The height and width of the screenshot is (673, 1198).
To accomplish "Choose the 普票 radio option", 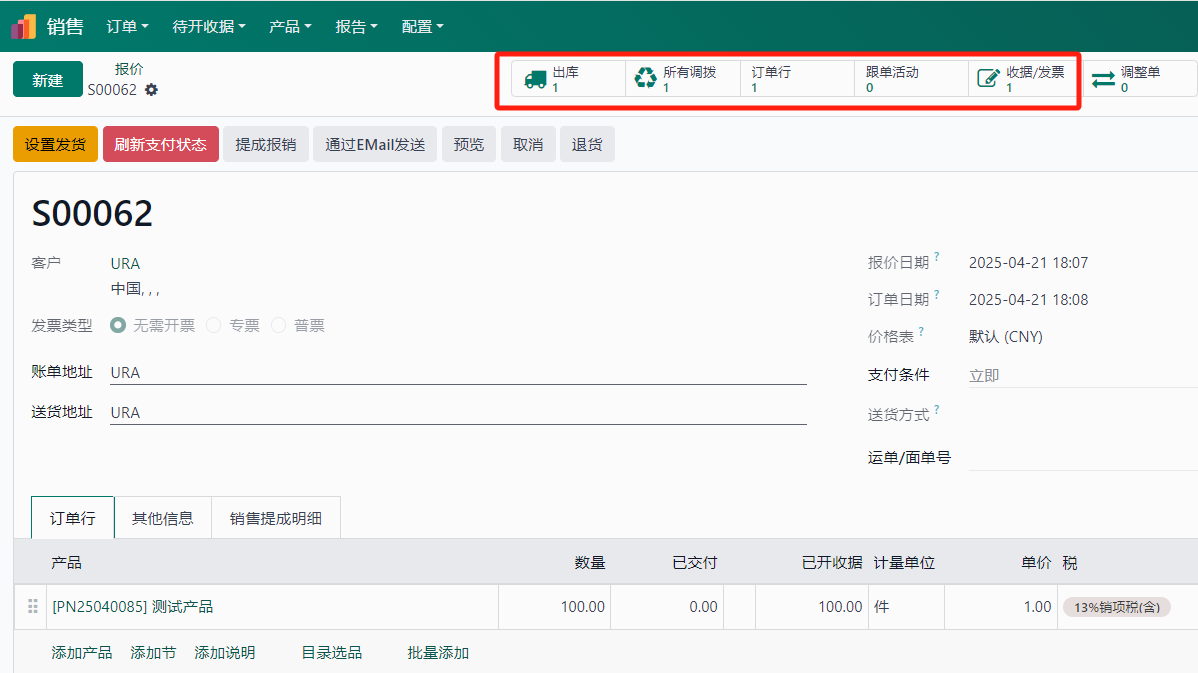I will [279, 325].
